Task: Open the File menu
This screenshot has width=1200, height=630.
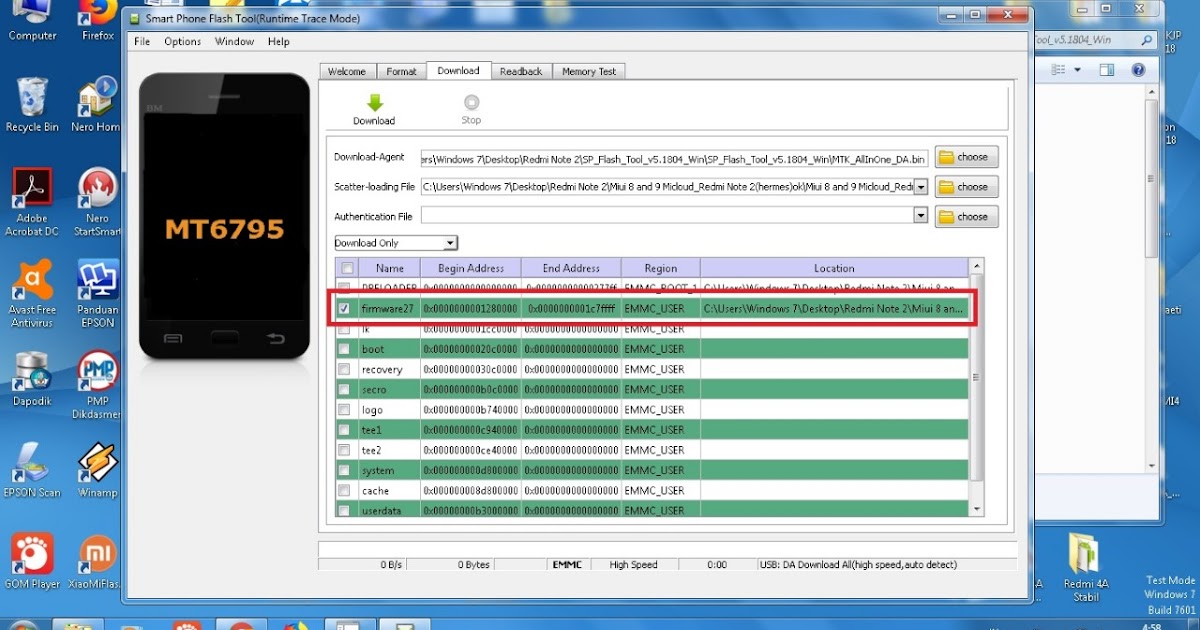Action: 142,42
